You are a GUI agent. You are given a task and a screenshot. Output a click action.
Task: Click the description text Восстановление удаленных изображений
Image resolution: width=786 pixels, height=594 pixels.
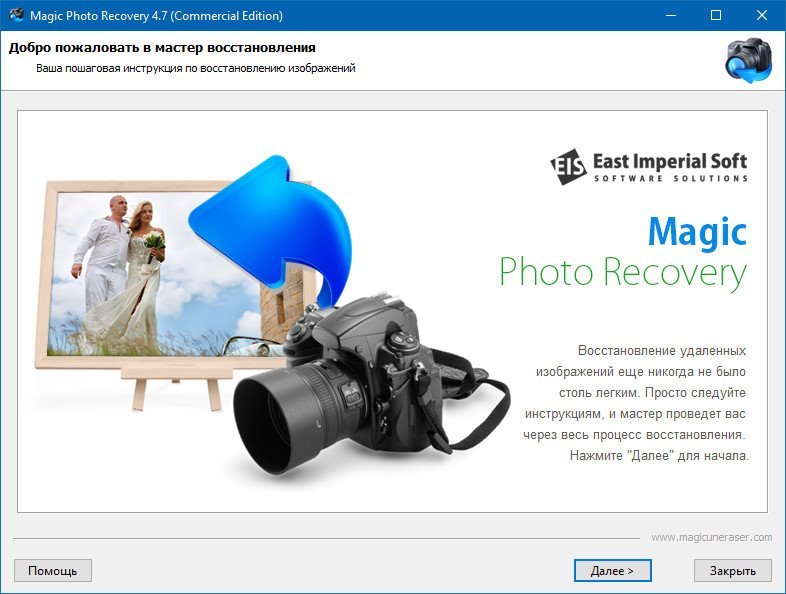click(636, 403)
